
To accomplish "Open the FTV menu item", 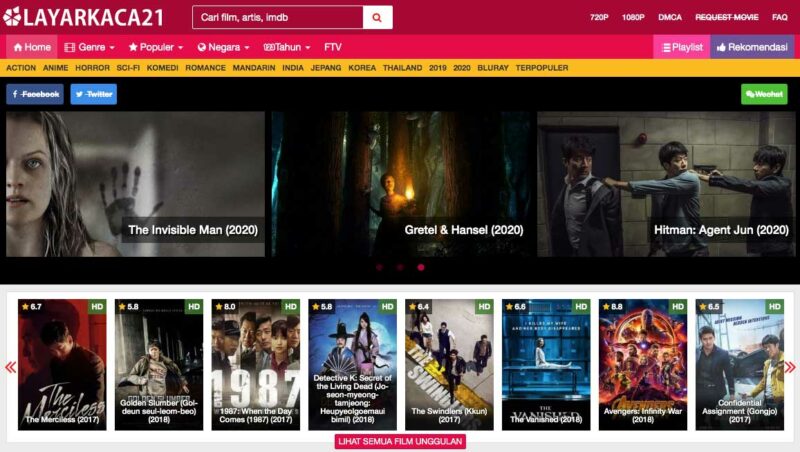I will (333, 47).
